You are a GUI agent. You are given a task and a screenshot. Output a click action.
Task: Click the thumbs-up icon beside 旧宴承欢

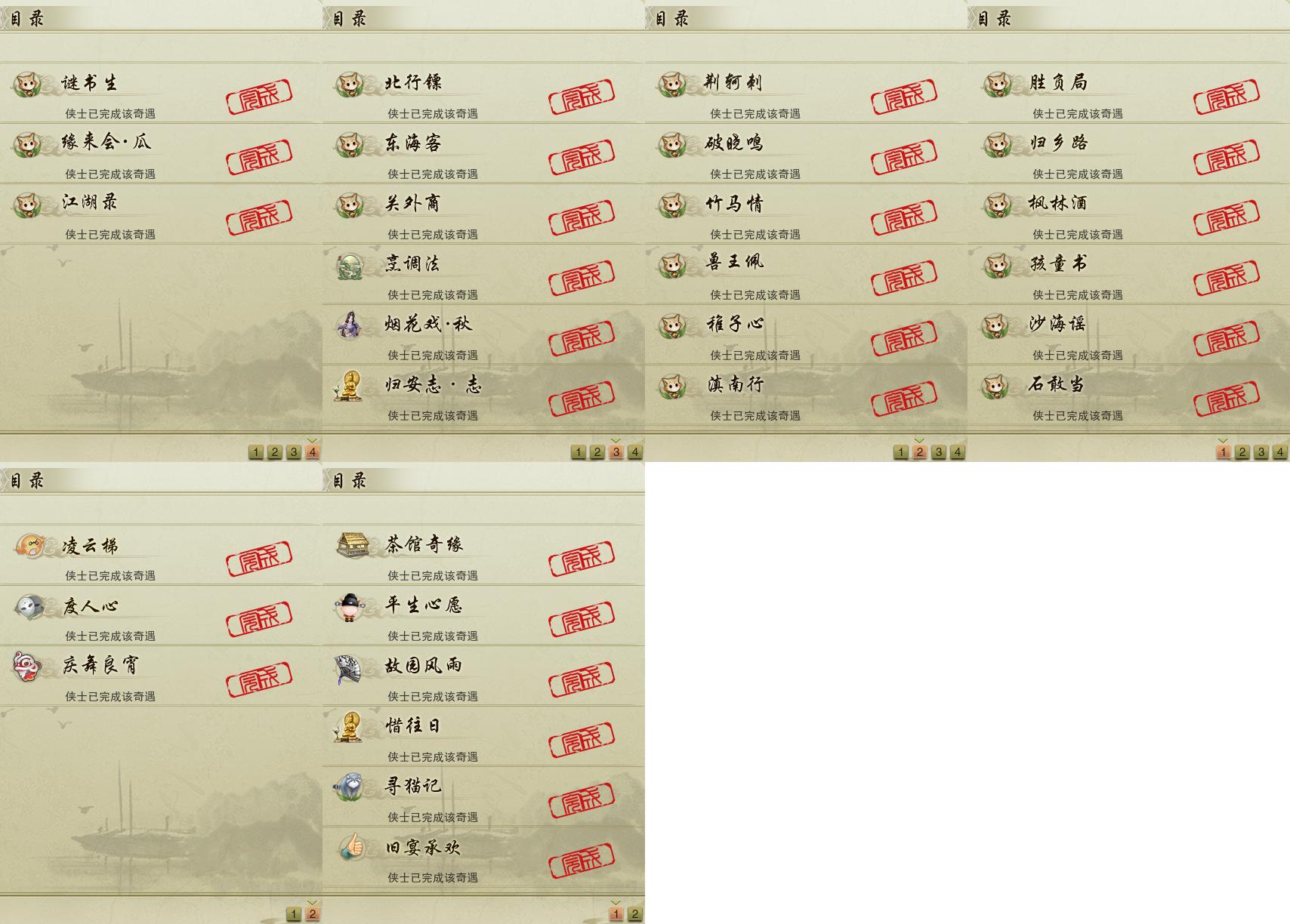351,847
